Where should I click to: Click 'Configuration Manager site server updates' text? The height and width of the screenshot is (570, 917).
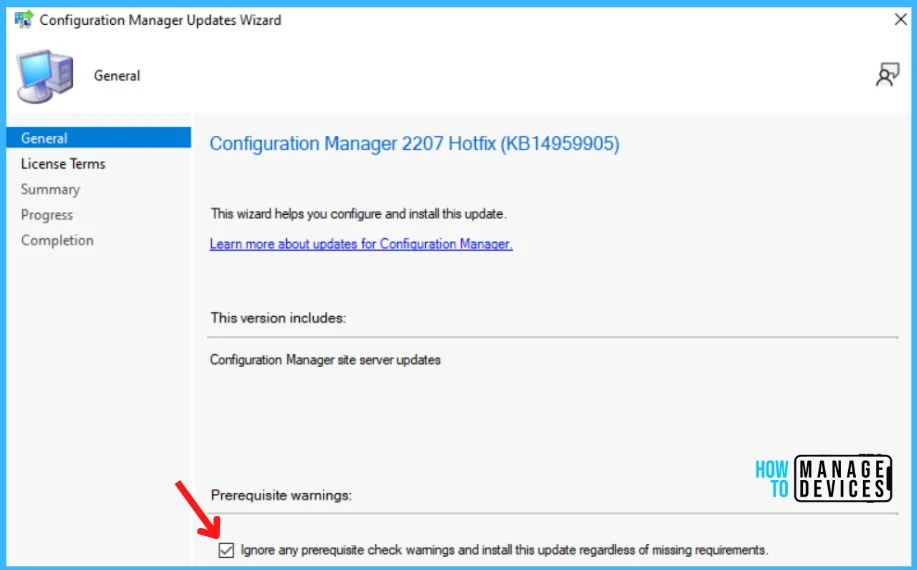(x=325, y=360)
